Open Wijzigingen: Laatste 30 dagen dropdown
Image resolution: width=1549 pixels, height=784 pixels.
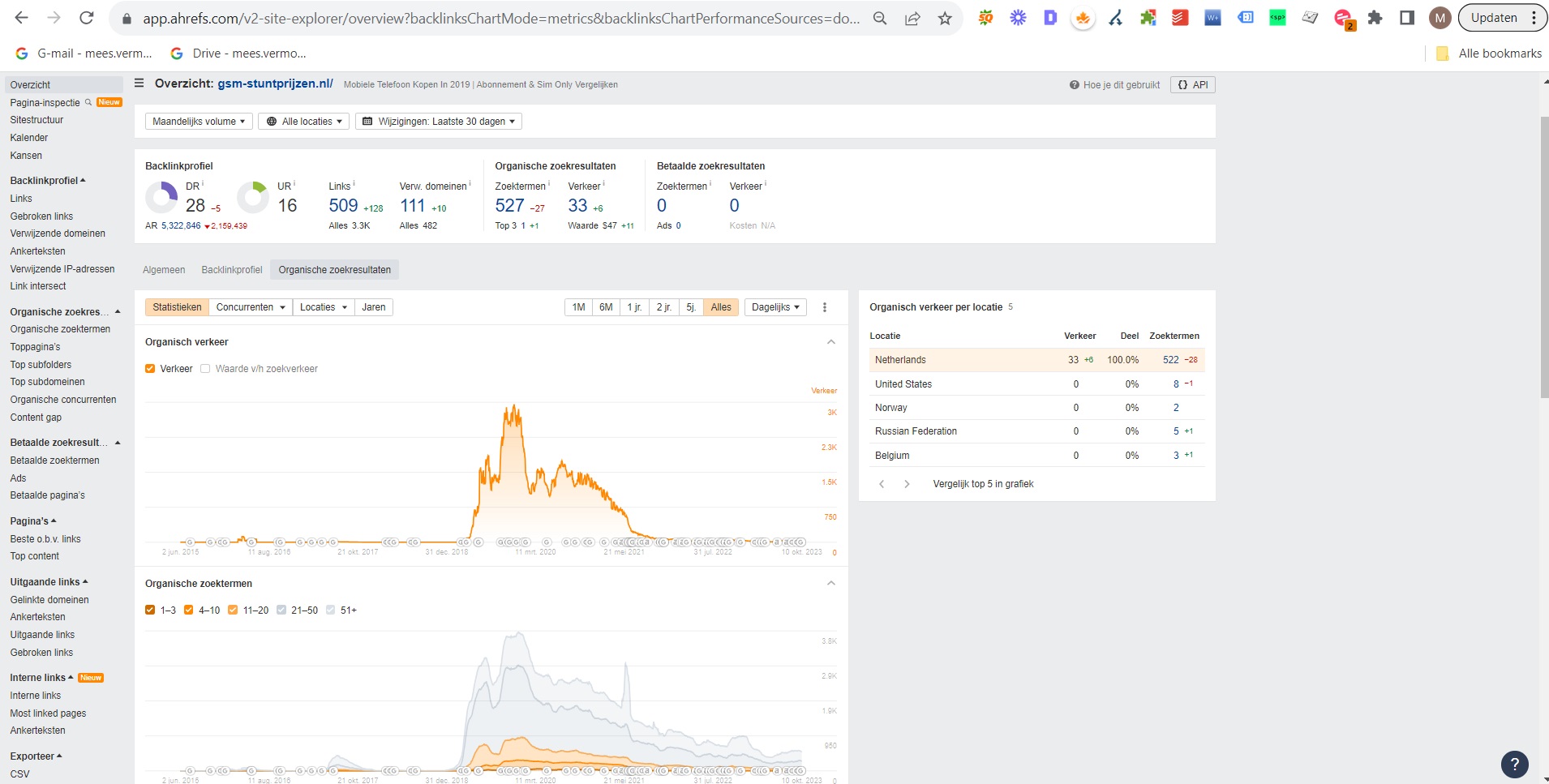(439, 122)
